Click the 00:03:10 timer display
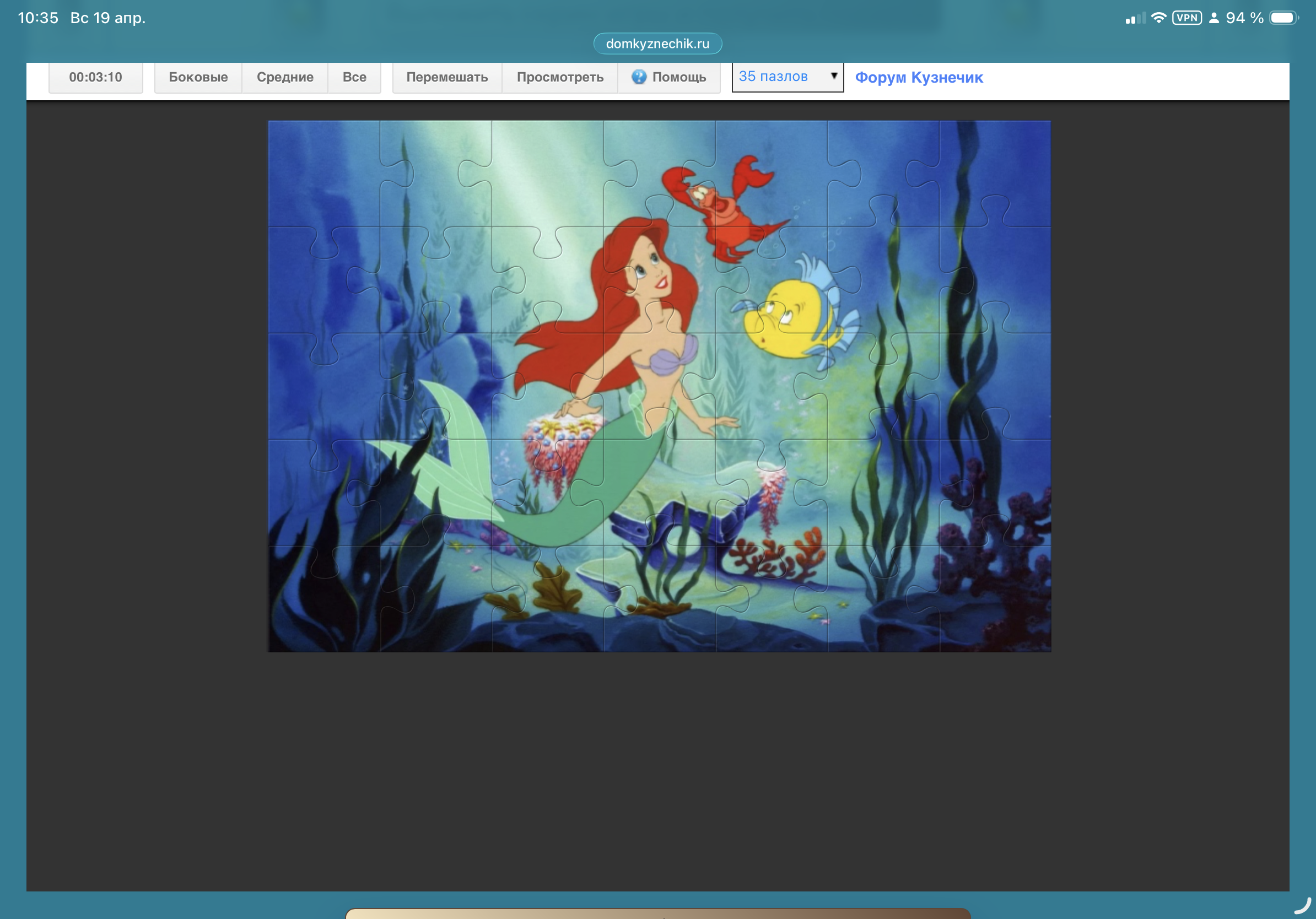 coord(96,77)
